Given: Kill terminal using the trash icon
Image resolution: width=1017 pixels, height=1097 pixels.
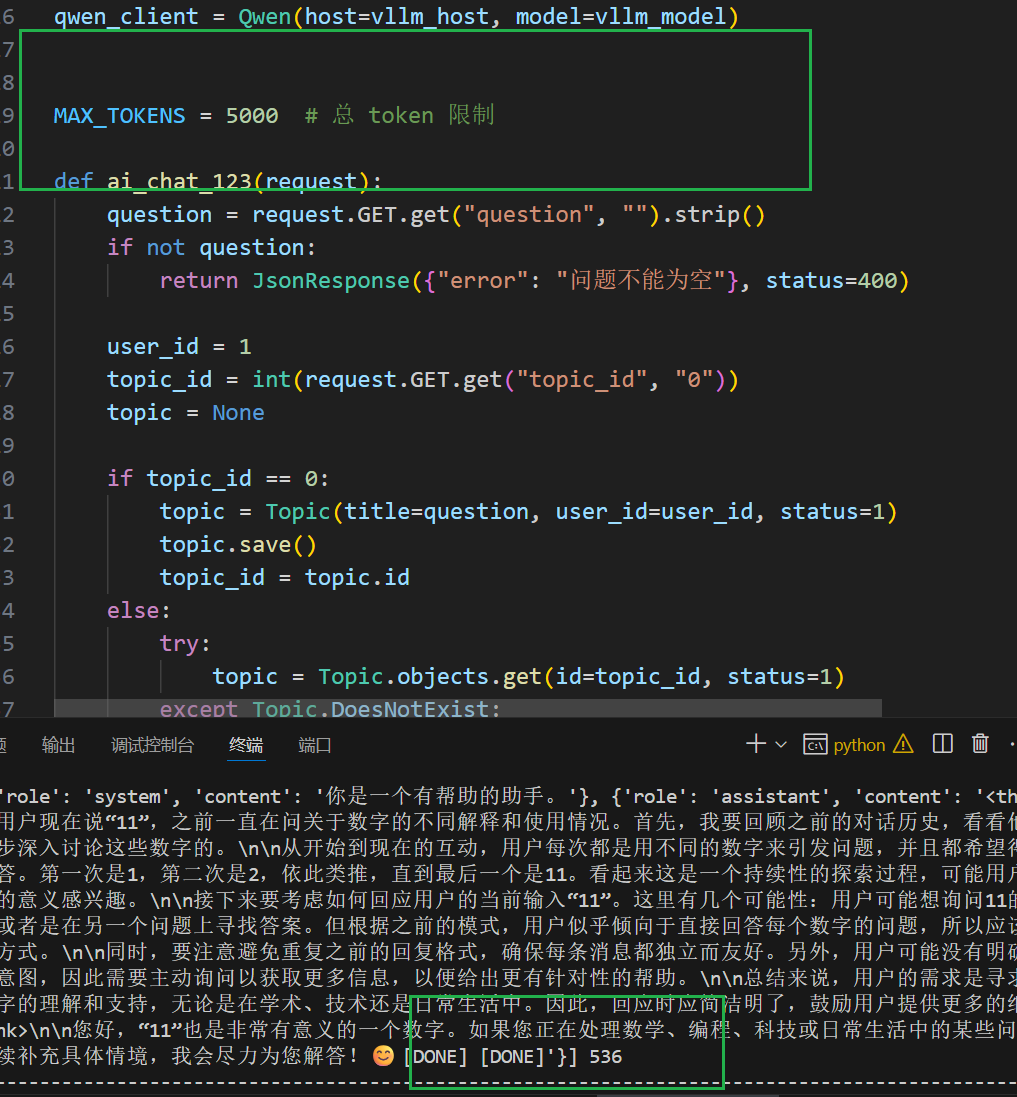Looking at the screenshot, I should [980, 744].
